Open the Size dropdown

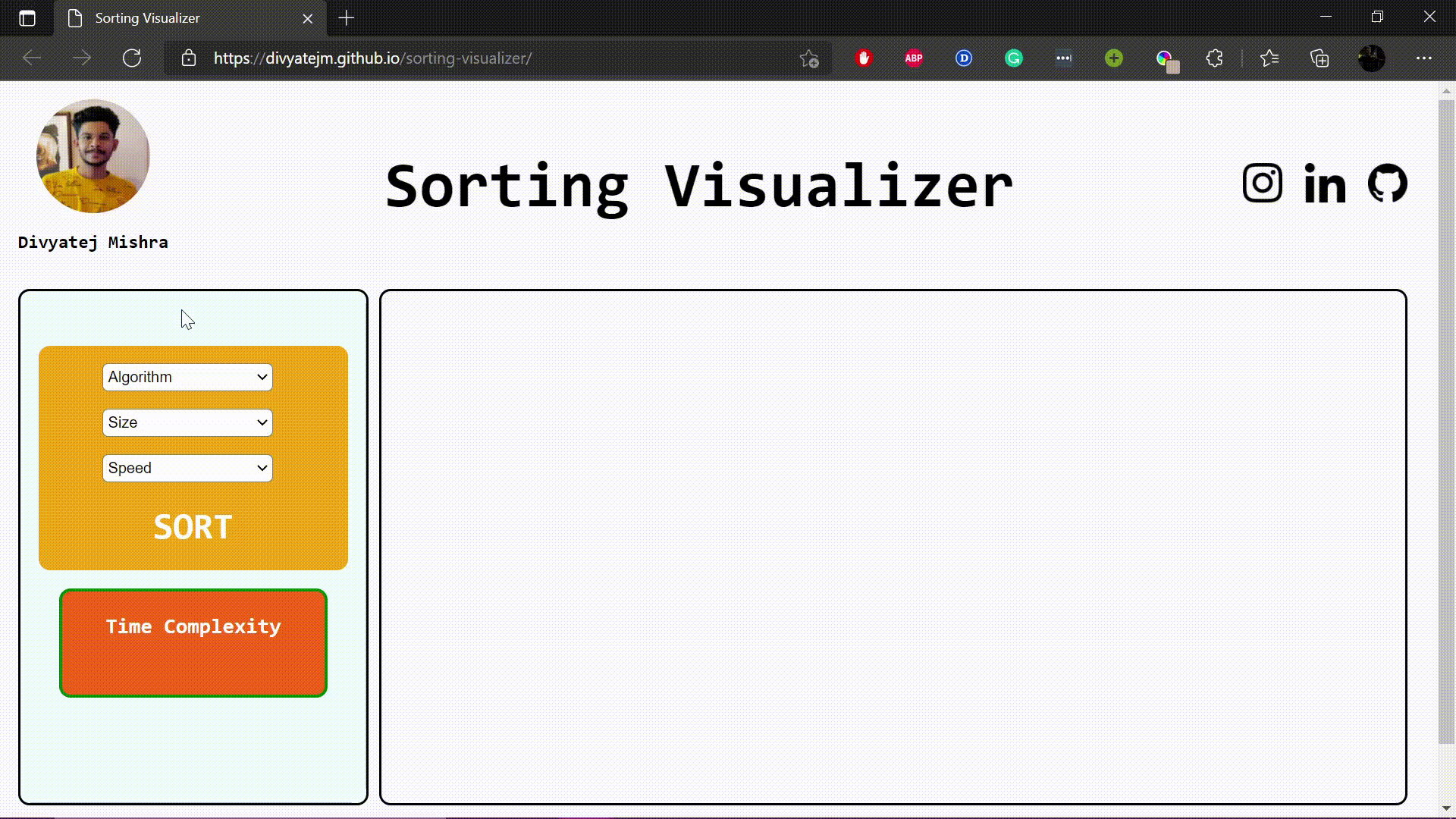point(187,422)
